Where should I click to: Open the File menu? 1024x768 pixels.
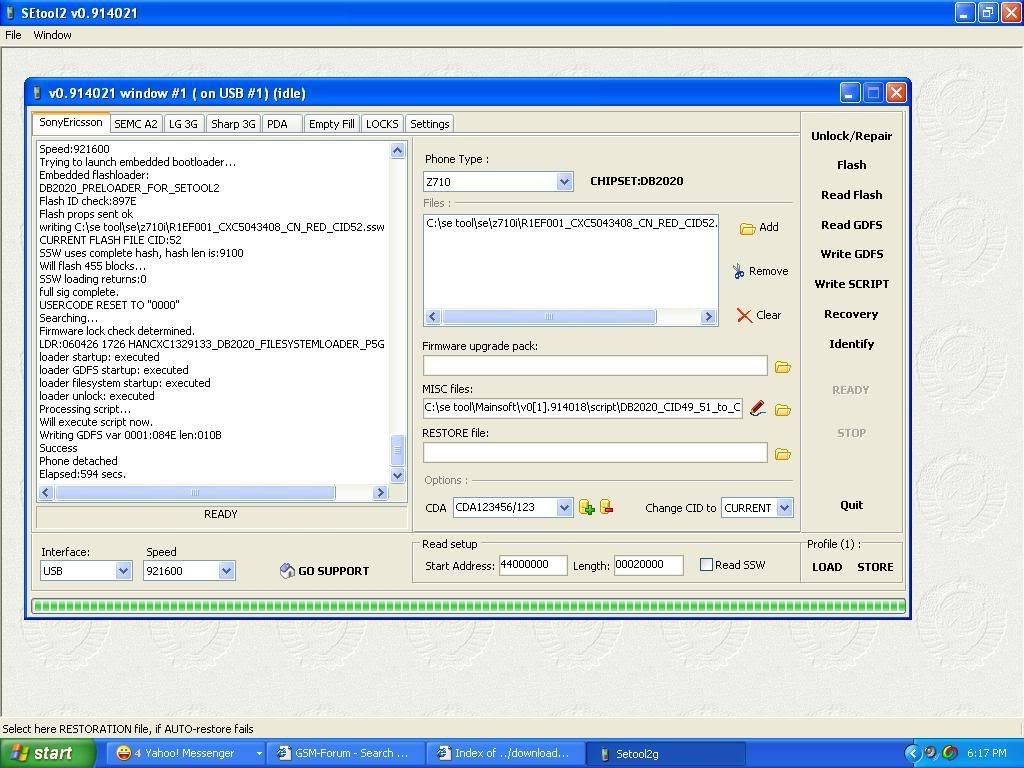pyautogui.click(x=13, y=35)
